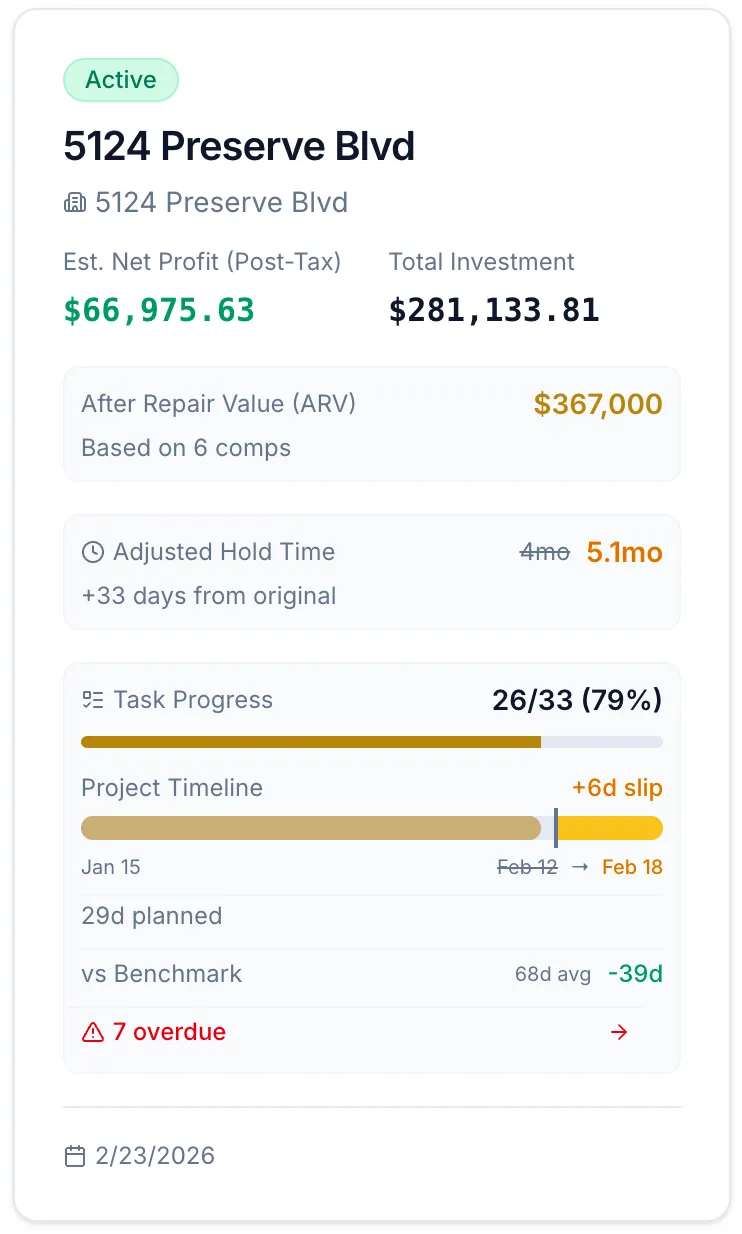
Task: Click the 2/23/2026 date text
Action: point(155,1157)
